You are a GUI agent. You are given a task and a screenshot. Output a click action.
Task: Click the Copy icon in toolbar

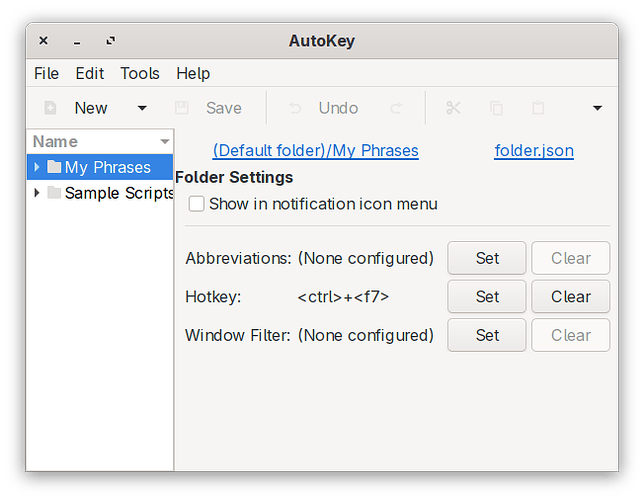coord(497,108)
